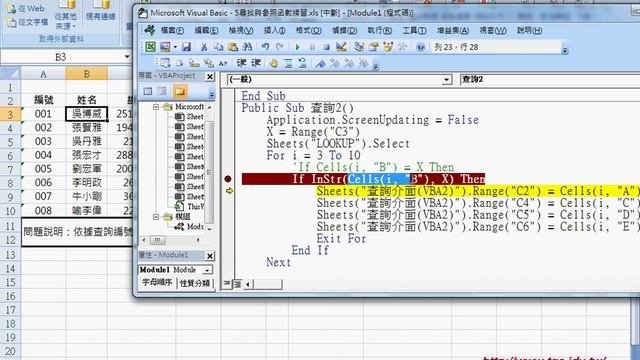The width and height of the screenshot is (640, 360).
Task: Open the 說明(H) menu
Action: pyautogui.click(x=530, y=30)
